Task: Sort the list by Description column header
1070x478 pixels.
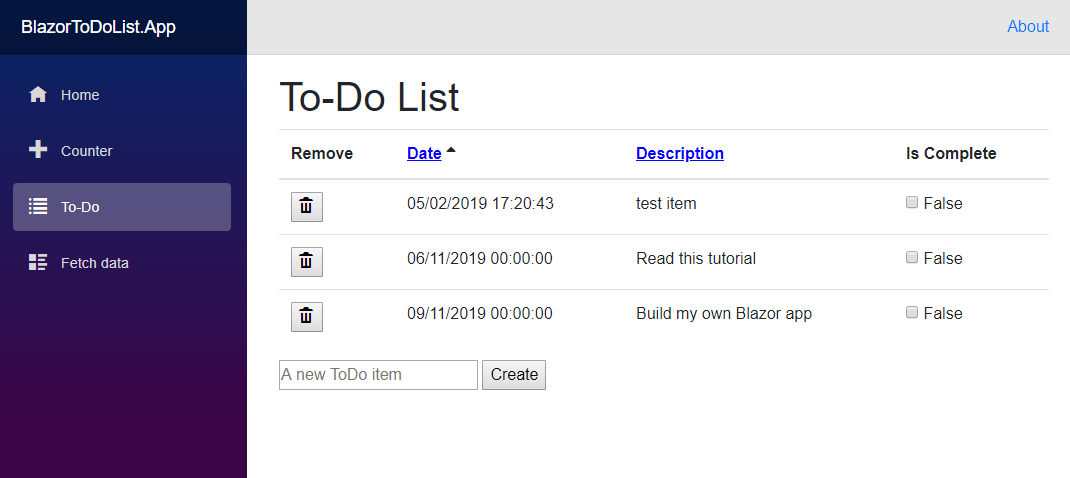Action: [680, 154]
